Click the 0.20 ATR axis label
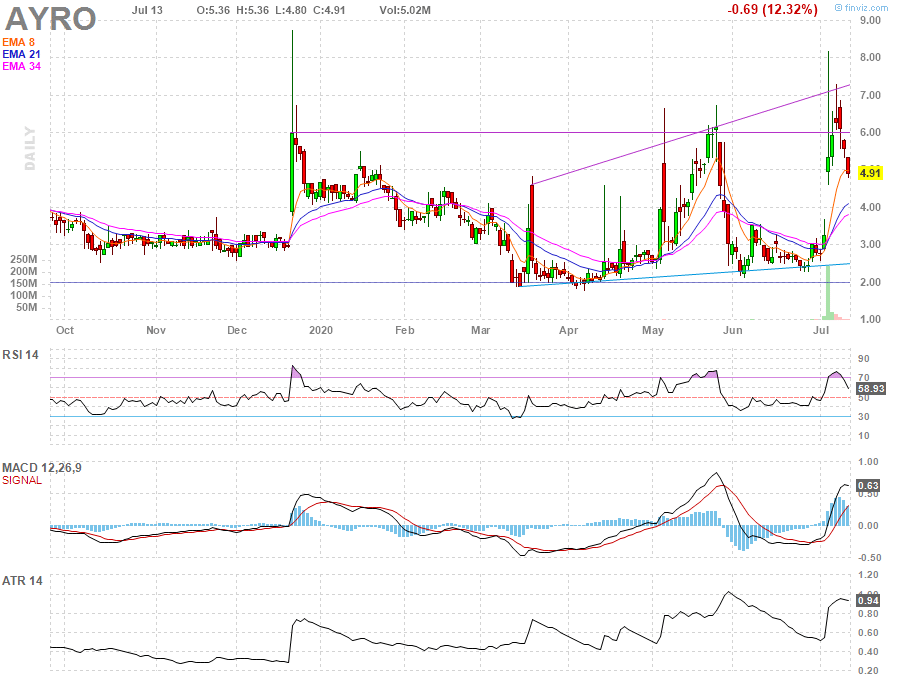900x679 pixels. click(869, 670)
